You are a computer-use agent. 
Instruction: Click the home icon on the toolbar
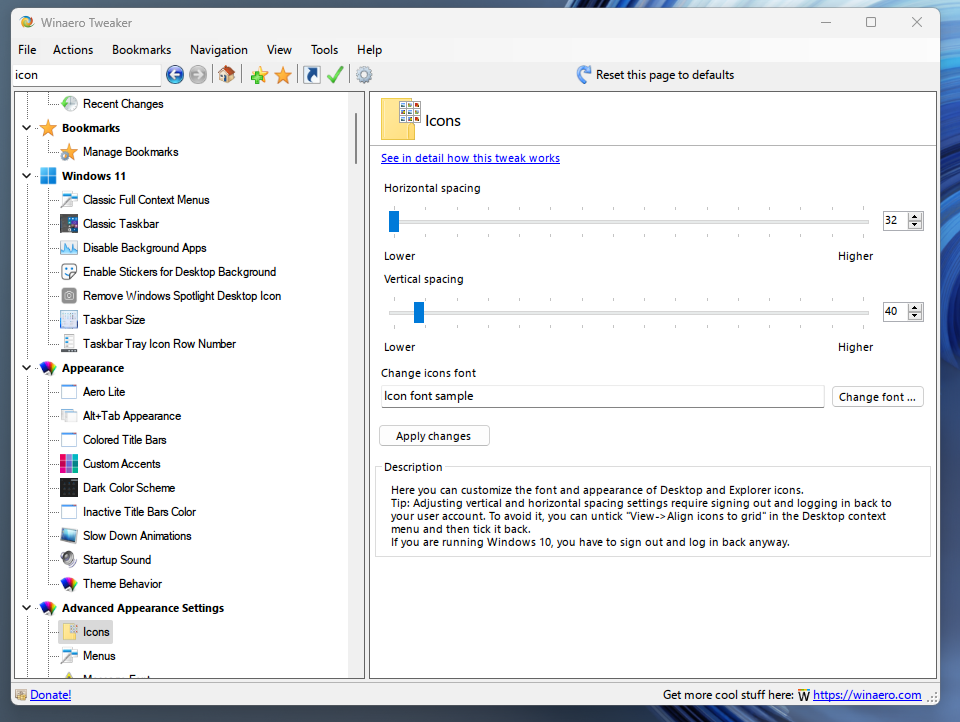[x=226, y=74]
